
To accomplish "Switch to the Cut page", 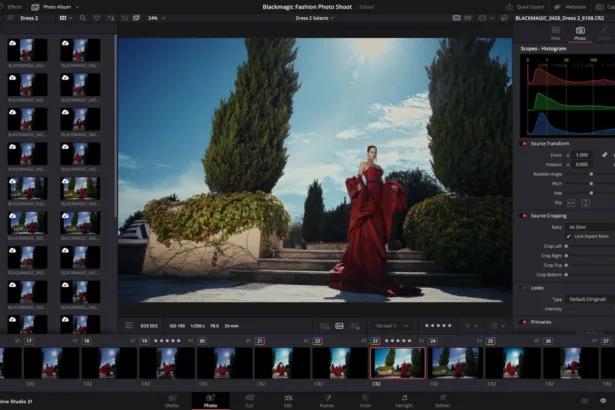I will tap(249, 399).
